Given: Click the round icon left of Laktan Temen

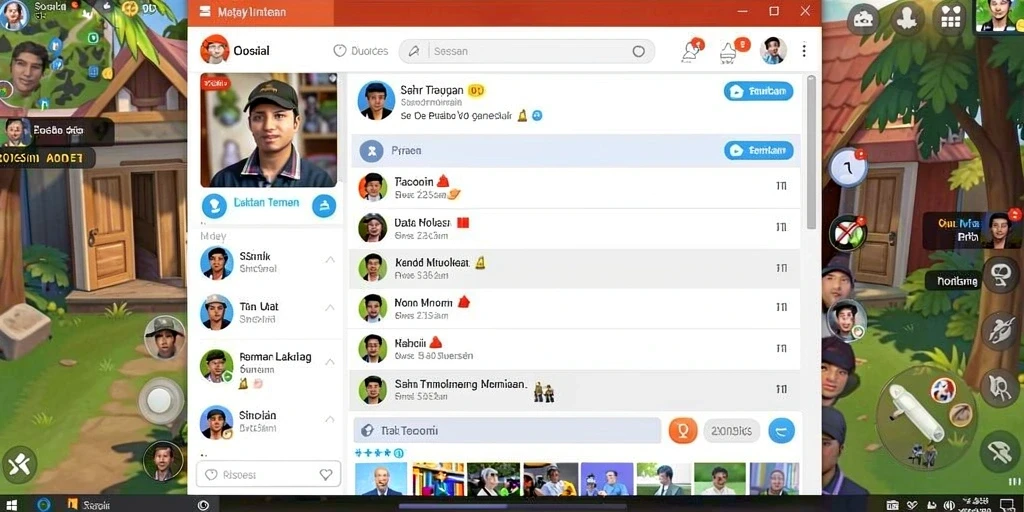Looking at the screenshot, I should point(214,206).
